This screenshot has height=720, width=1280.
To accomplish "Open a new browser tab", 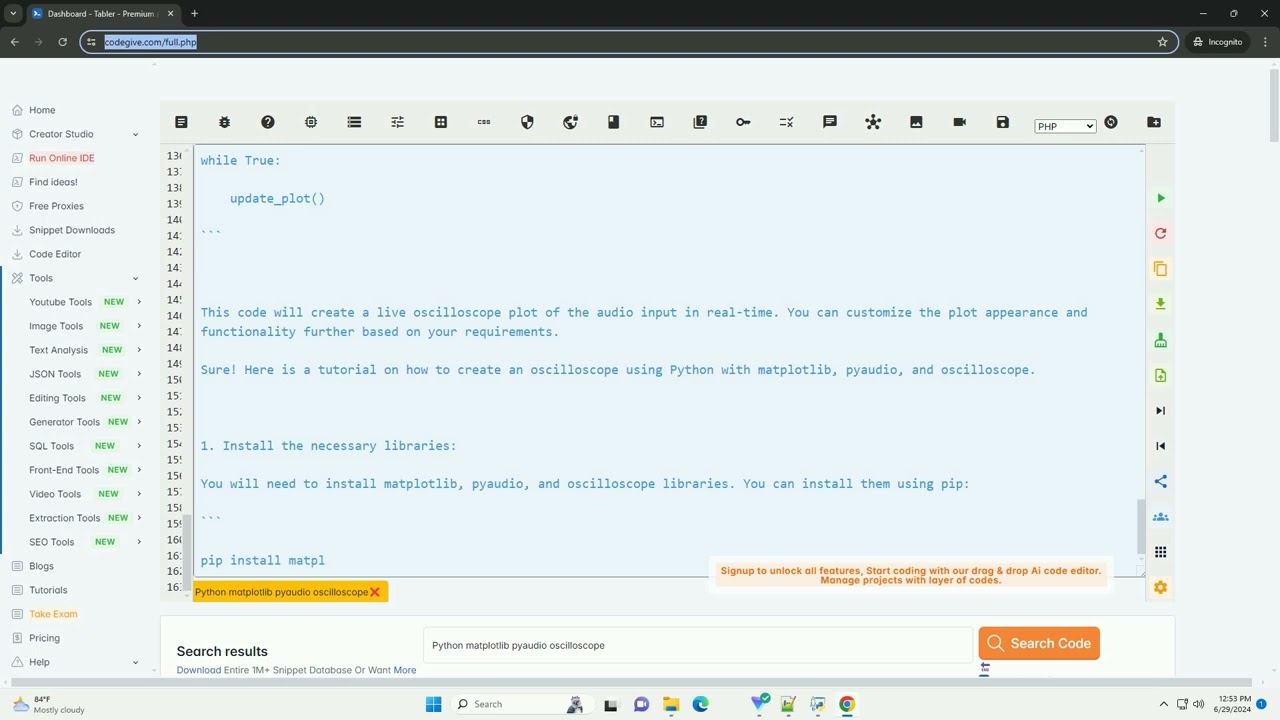I will pyautogui.click(x=194, y=14).
